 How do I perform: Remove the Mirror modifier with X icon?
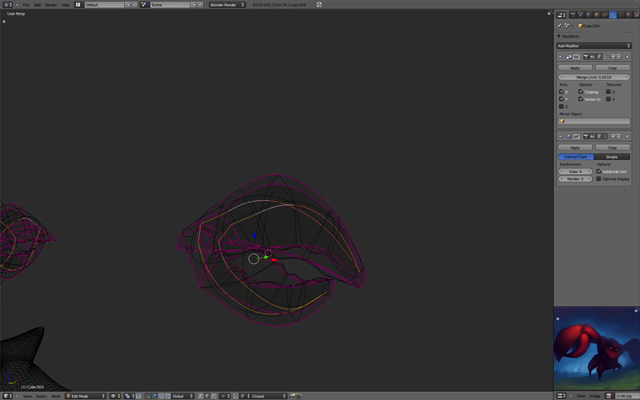point(627,57)
